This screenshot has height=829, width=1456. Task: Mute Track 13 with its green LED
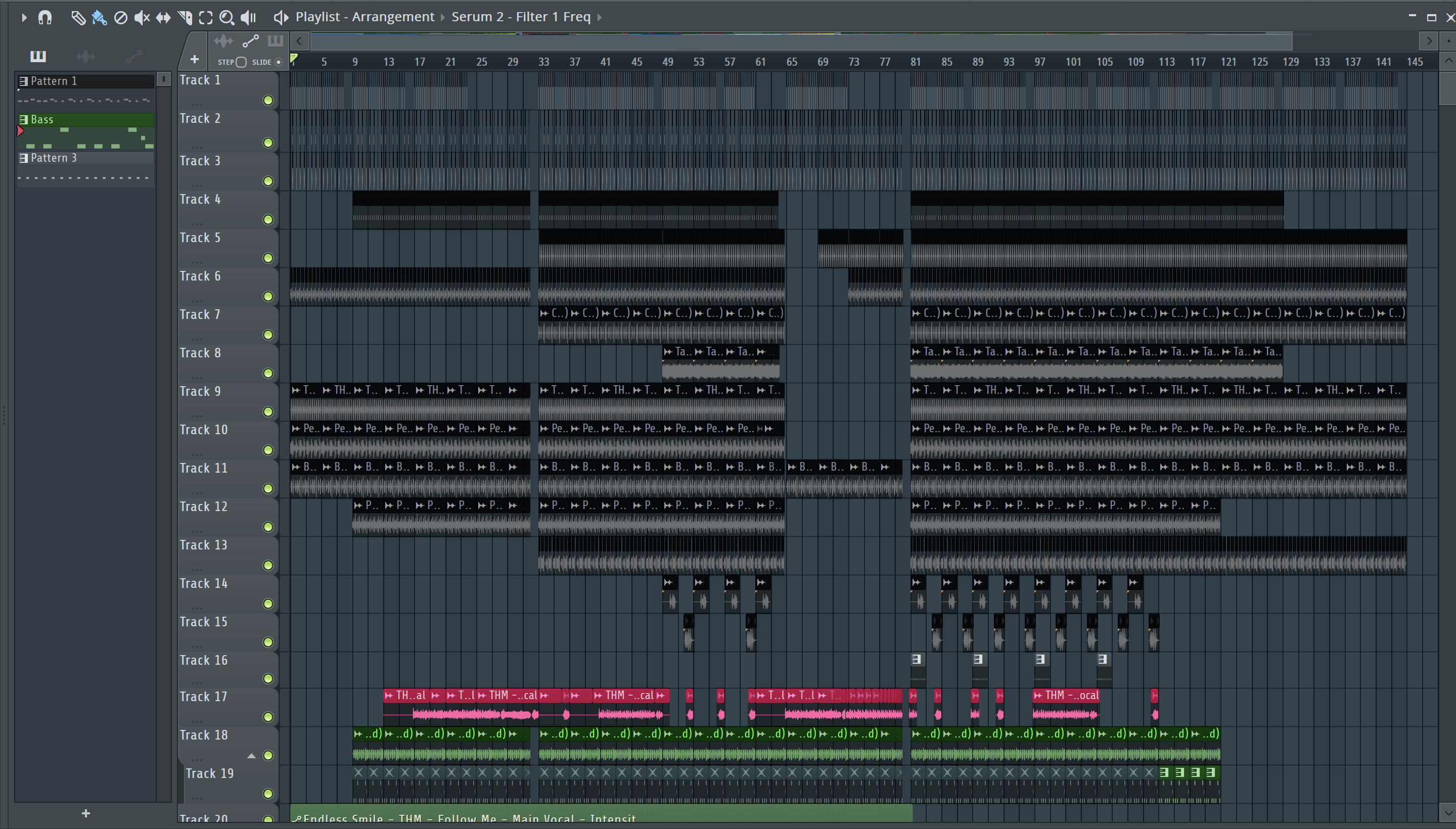pos(267,565)
